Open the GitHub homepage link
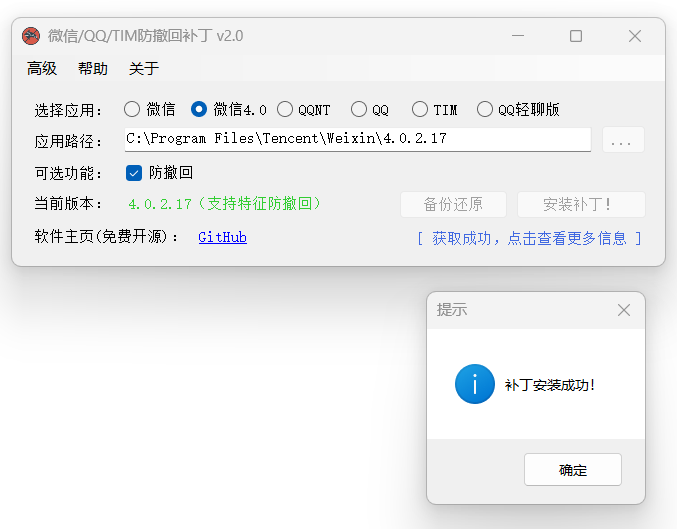Screen dimensions: 677x529 pos(222,237)
